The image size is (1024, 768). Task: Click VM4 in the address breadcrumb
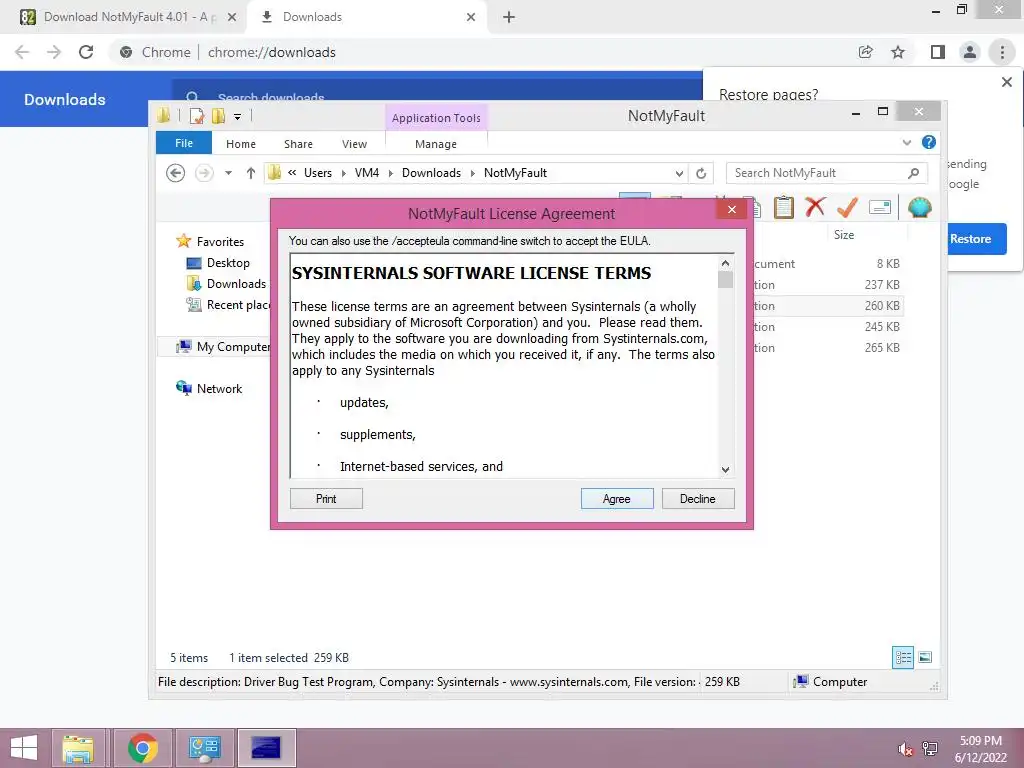(x=366, y=173)
